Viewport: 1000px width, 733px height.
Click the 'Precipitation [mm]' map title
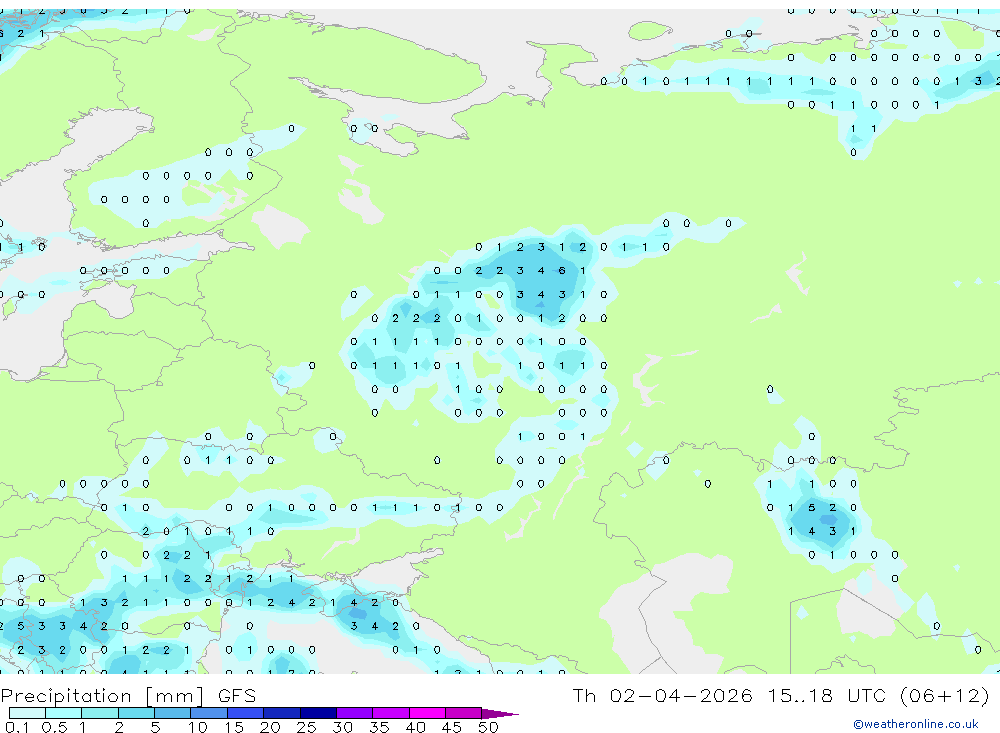[102, 695]
